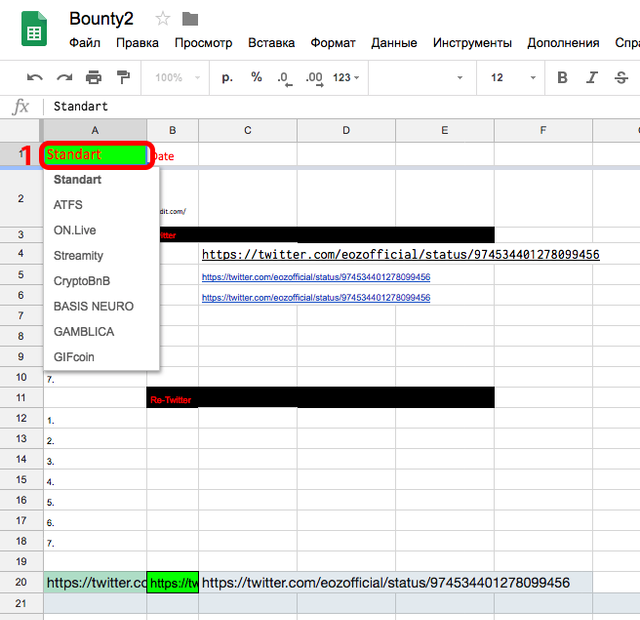
Task: Open twitter link in row 4
Action: point(400,255)
